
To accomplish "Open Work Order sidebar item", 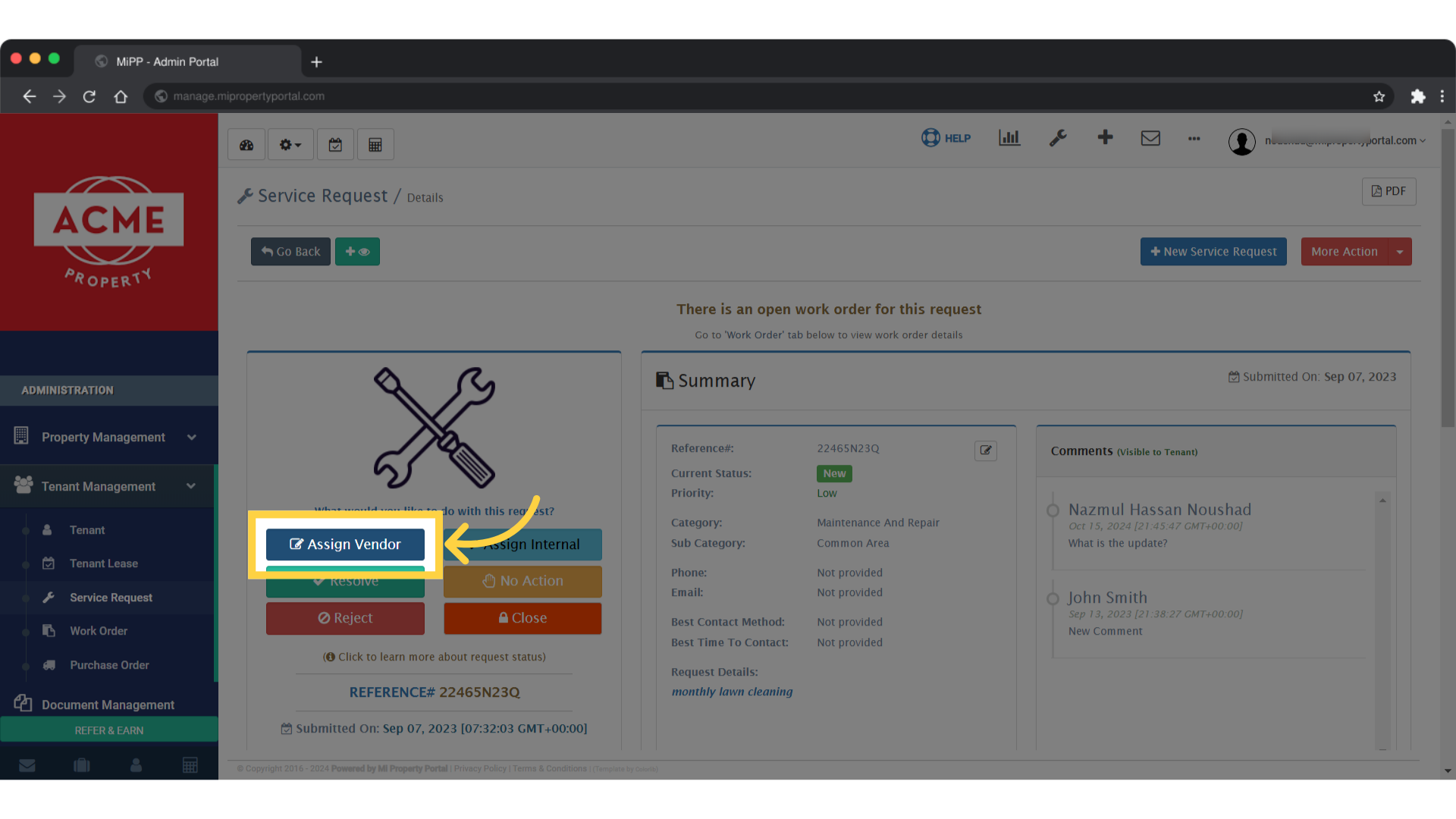I will [x=99, y=631].
